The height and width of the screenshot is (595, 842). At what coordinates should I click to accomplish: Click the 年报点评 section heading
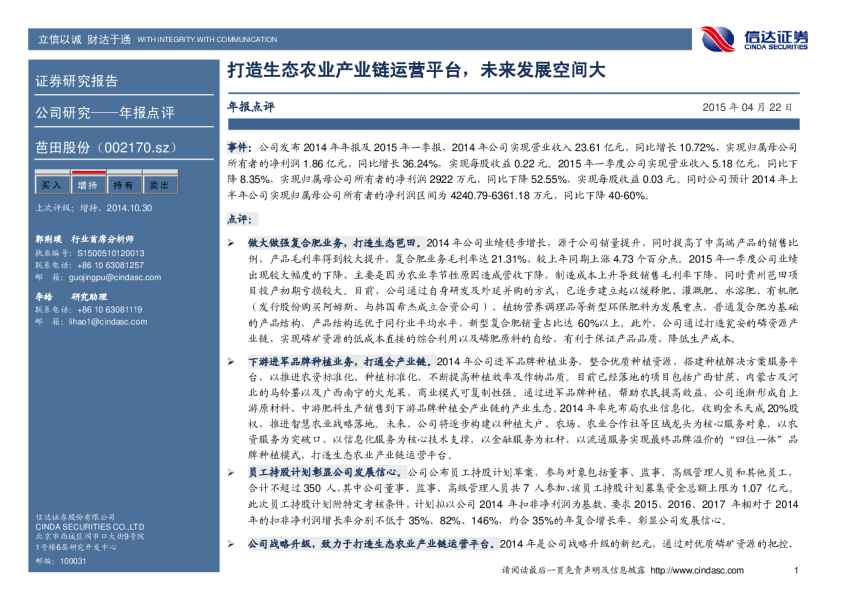[x=250, y=105]
